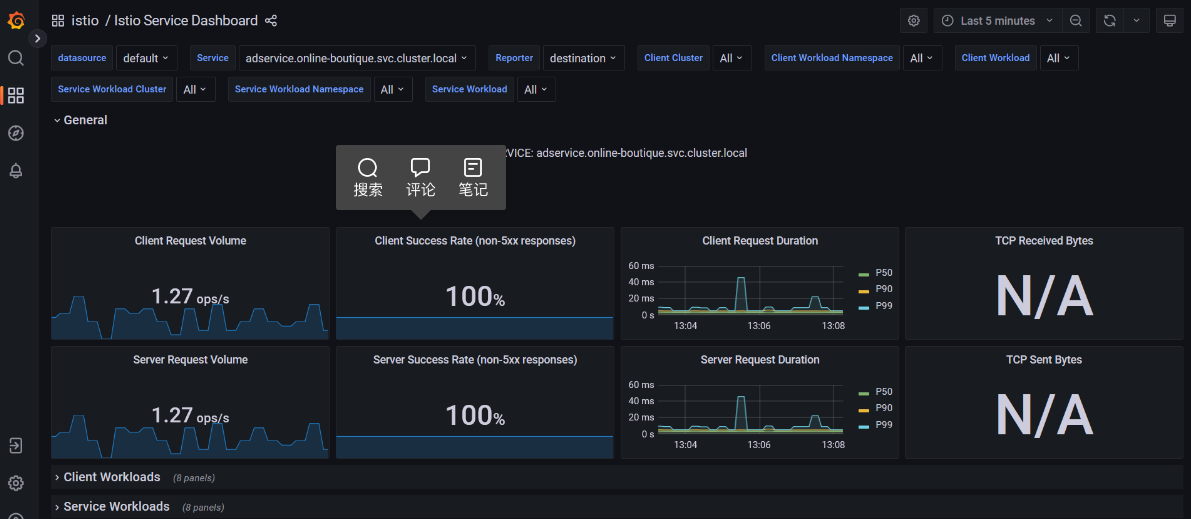Open the datasource default dropdown
Image resolution: width=1191 pixels, height=519 pixels.
[147, 58]
